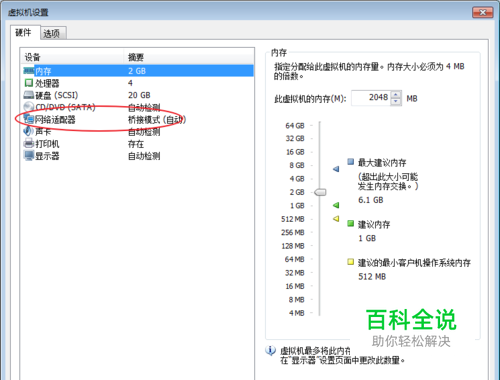Close the 虚拟机设置 dialog window
The width and height of the screenshot is (500, 380).
pyautogui.click(x=482, y=13)
